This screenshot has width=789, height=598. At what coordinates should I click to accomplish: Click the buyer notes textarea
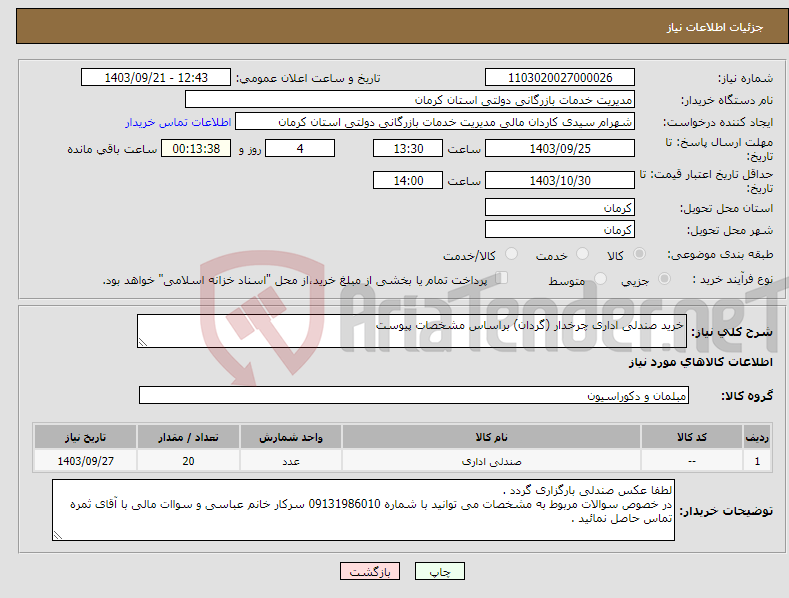click(363, 510)
